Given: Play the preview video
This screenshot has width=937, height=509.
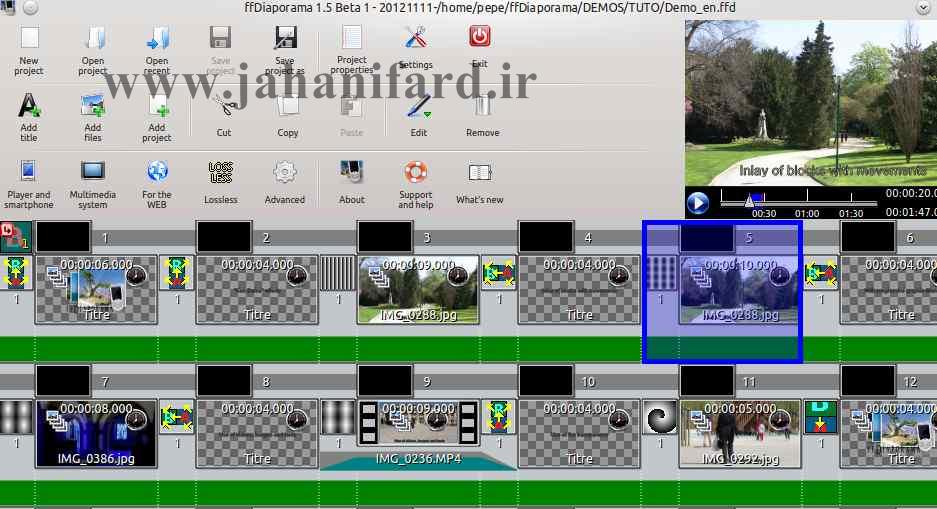Looking at the screenshot, I should click(697, 203).
